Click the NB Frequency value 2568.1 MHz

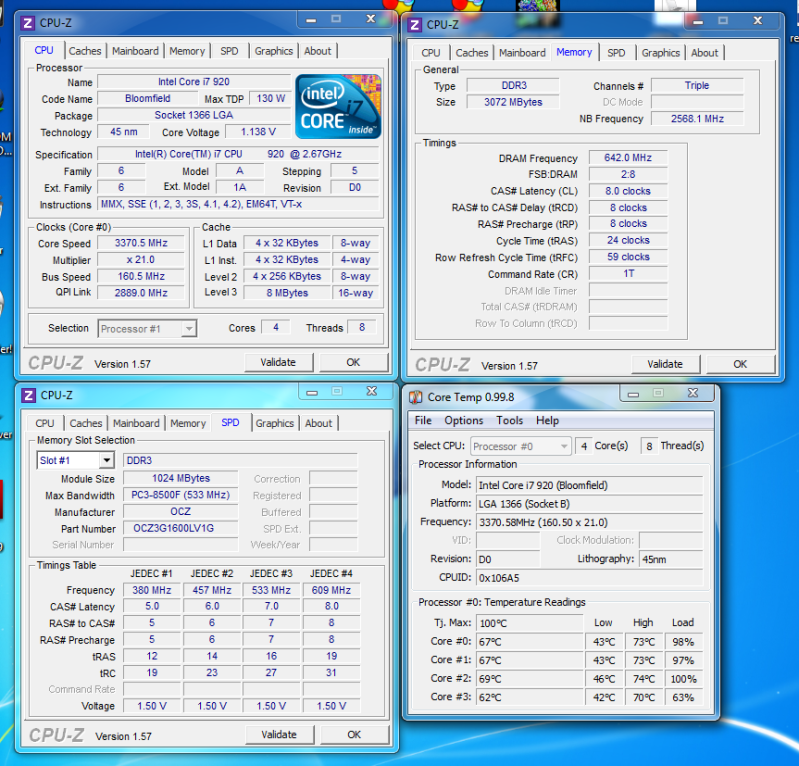[x=697, y=119]
